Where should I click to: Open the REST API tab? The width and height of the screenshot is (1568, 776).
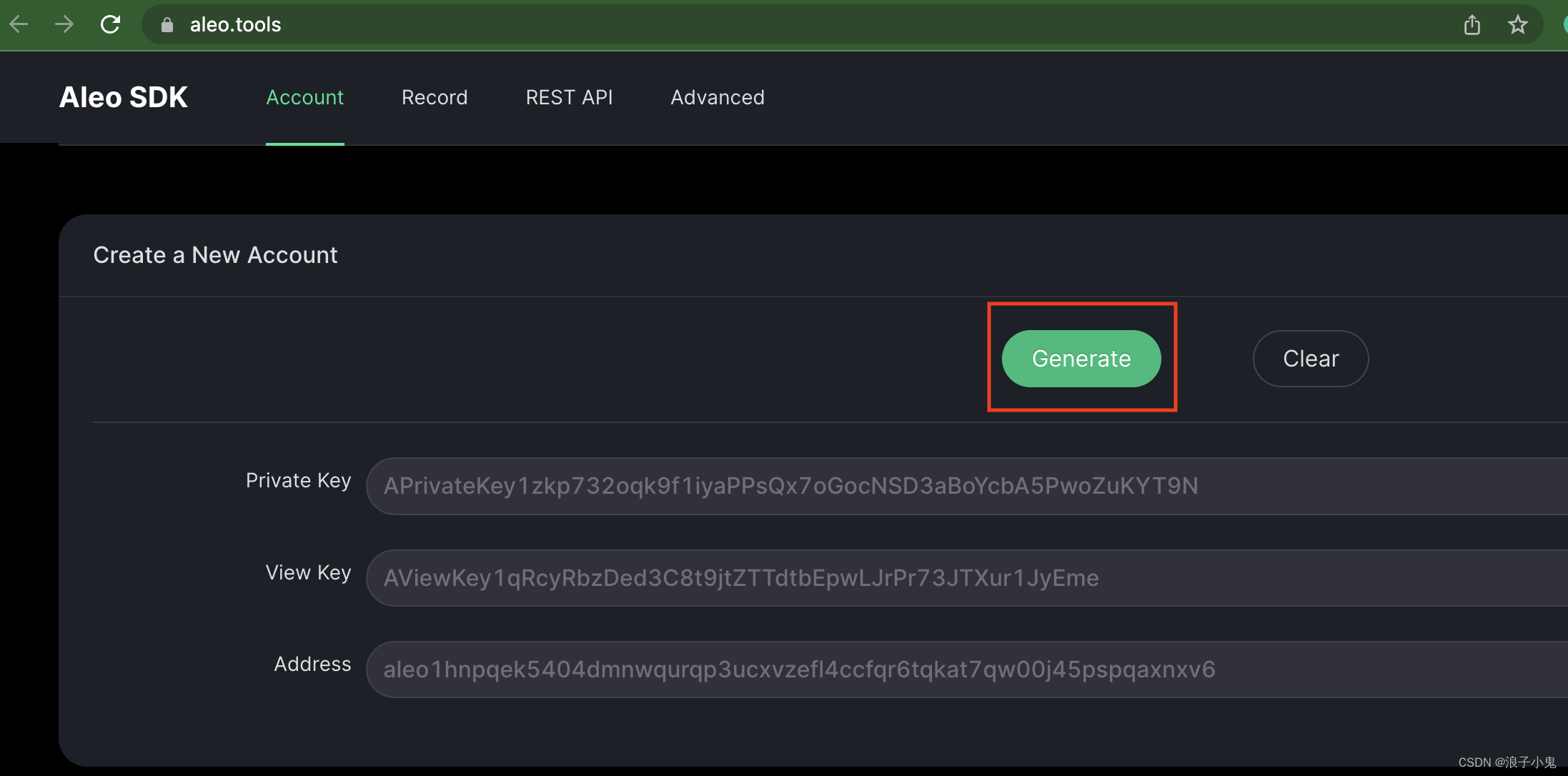(x=570, y=97)
